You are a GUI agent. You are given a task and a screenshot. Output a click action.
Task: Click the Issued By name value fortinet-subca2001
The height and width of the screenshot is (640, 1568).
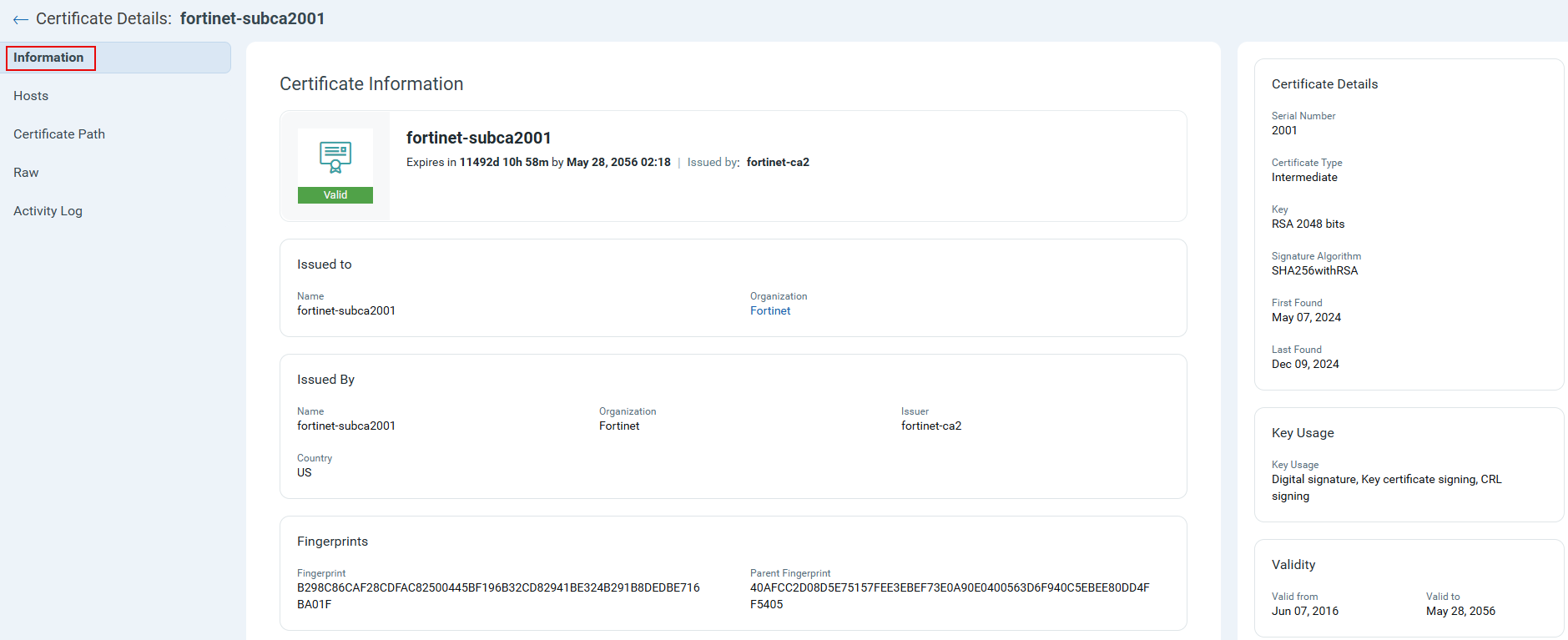pyautogui.click(x=346, y=426)
